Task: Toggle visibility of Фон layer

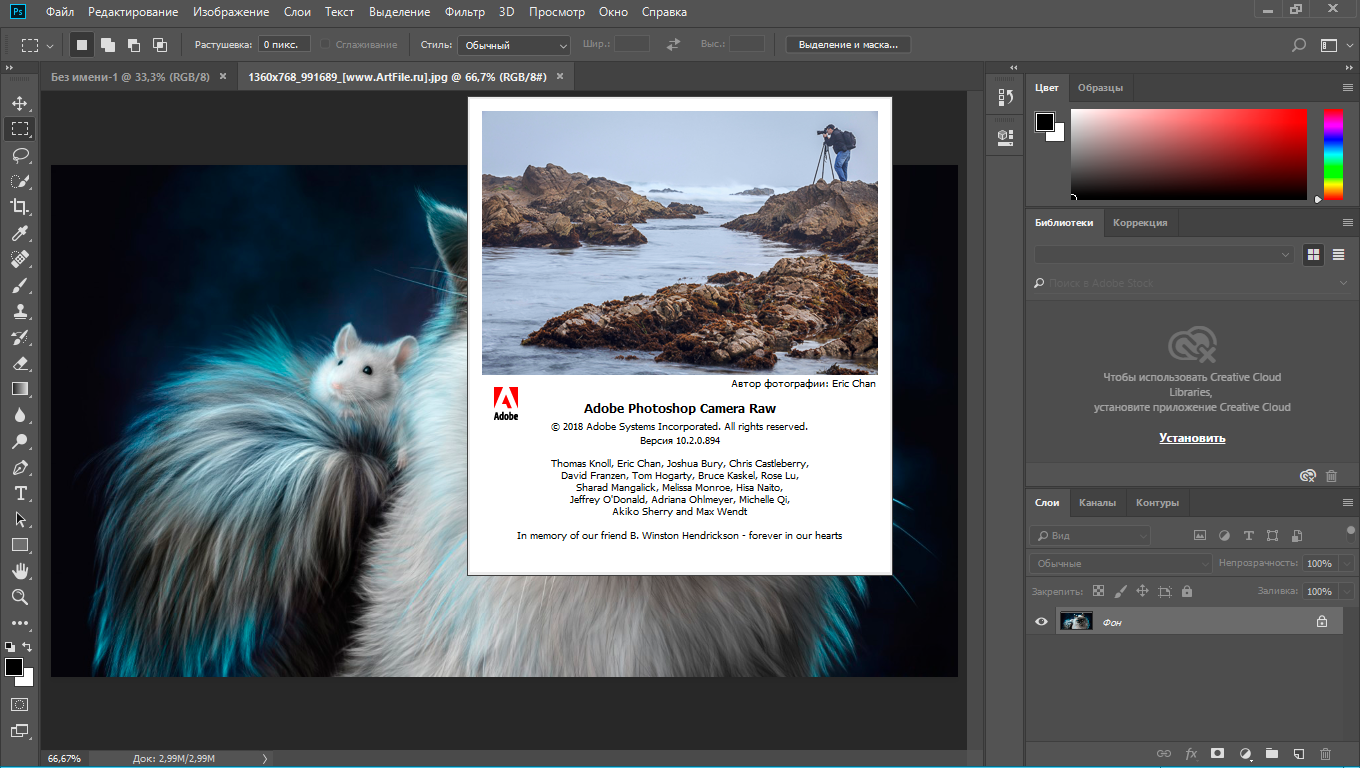Action: [1041, 622]
